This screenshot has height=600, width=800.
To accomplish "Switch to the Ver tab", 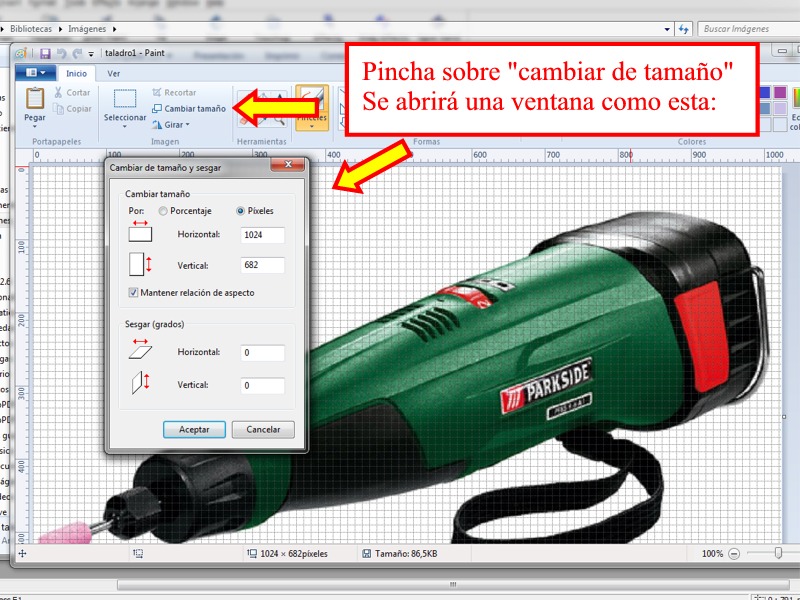I will click(114, 73).
